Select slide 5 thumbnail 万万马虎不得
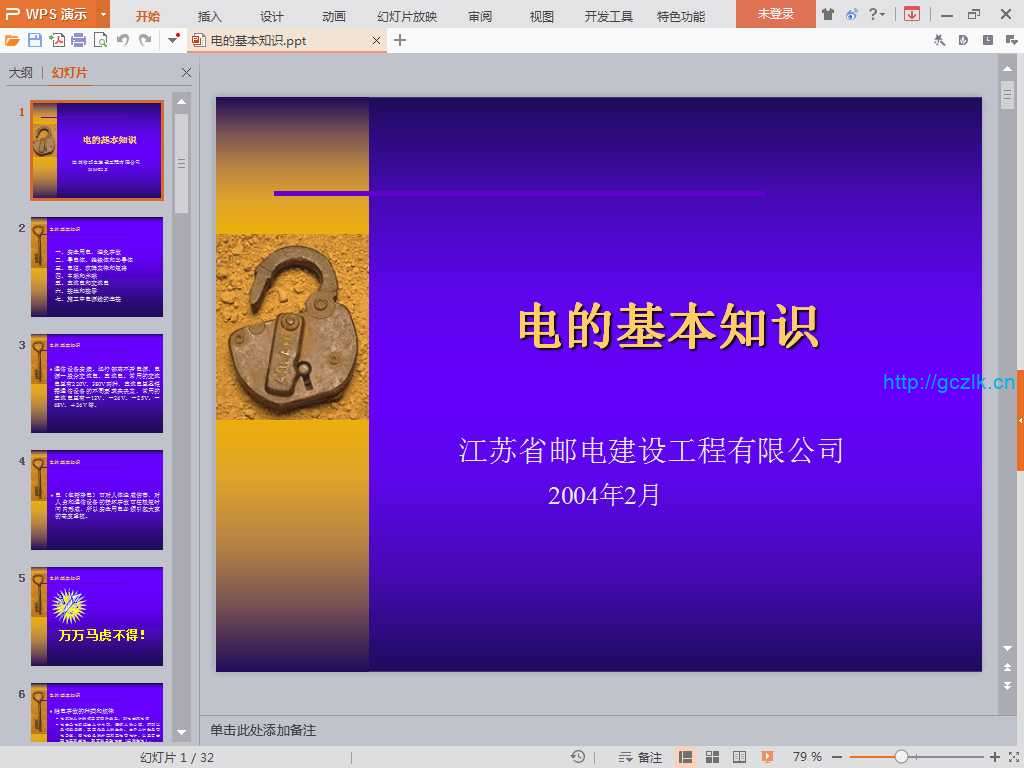The image size is (1024, 768). [96, 616]
